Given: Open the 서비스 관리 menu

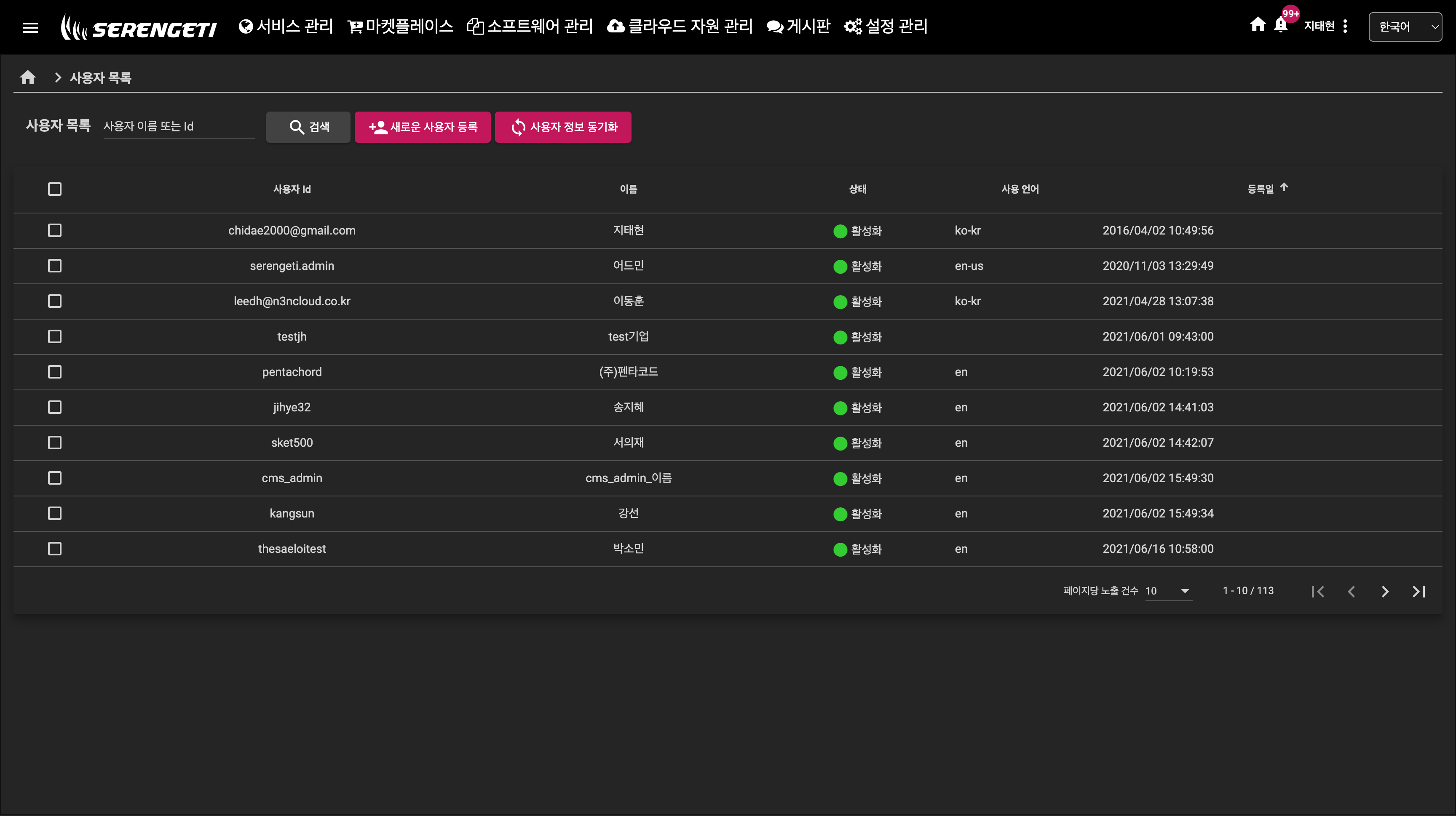Looking at the screenshot, I should tap(286, 26).
